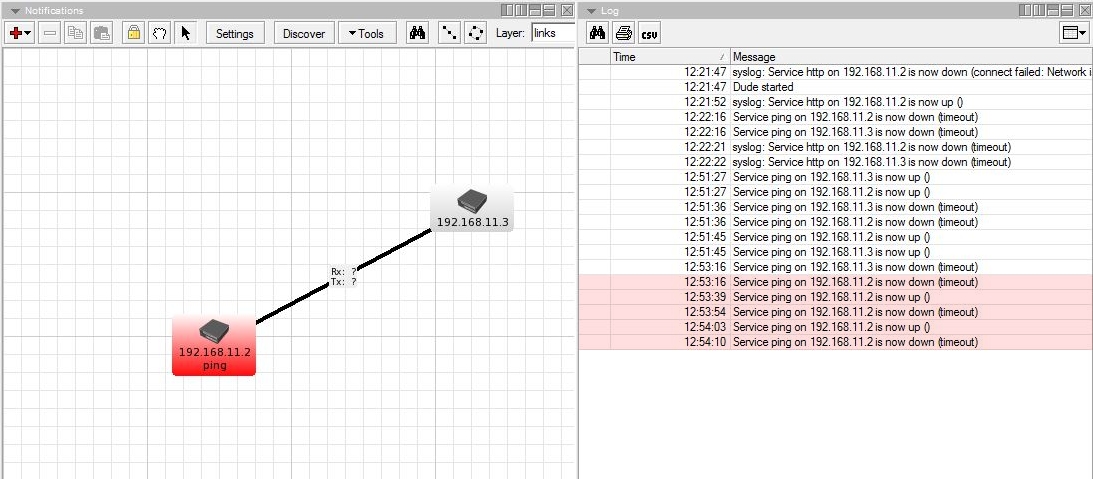Select 12:21:47 syslog http down entry
The width and height of the screenshot is (1093, 479).
(x=836, y=72)
